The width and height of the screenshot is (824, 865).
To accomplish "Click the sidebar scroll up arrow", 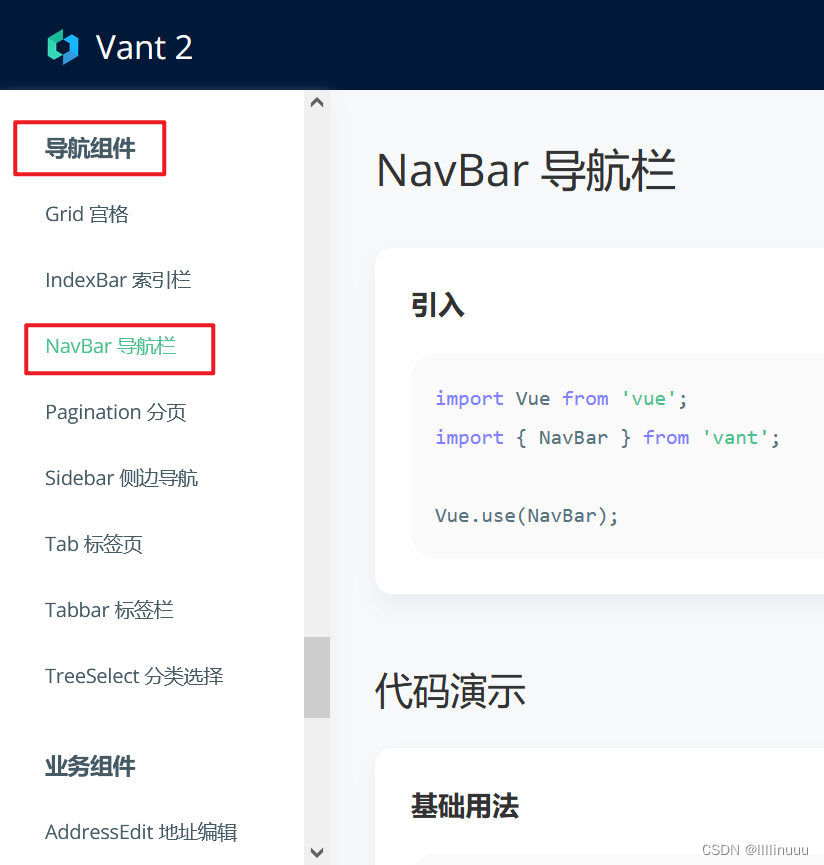I will click(x=317, y=103).
